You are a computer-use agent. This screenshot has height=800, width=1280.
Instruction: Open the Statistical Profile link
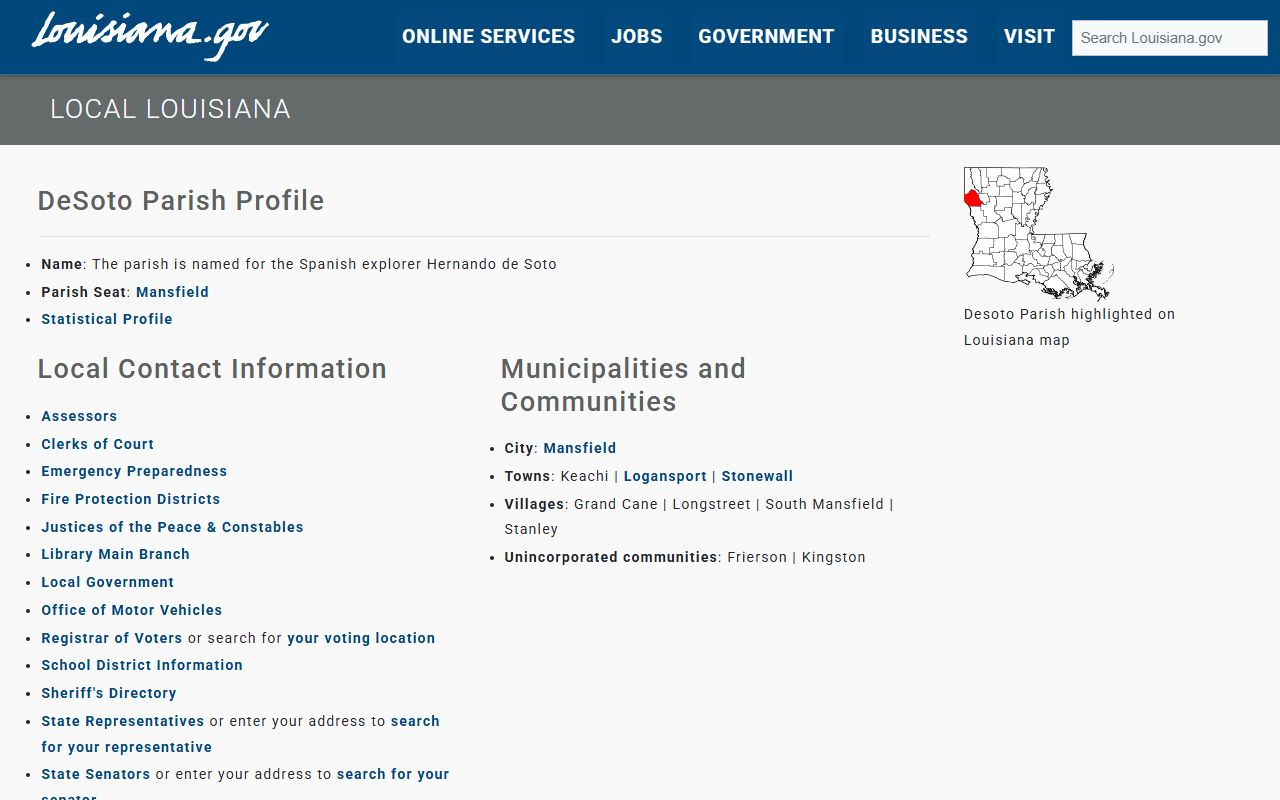click(107, 319)
